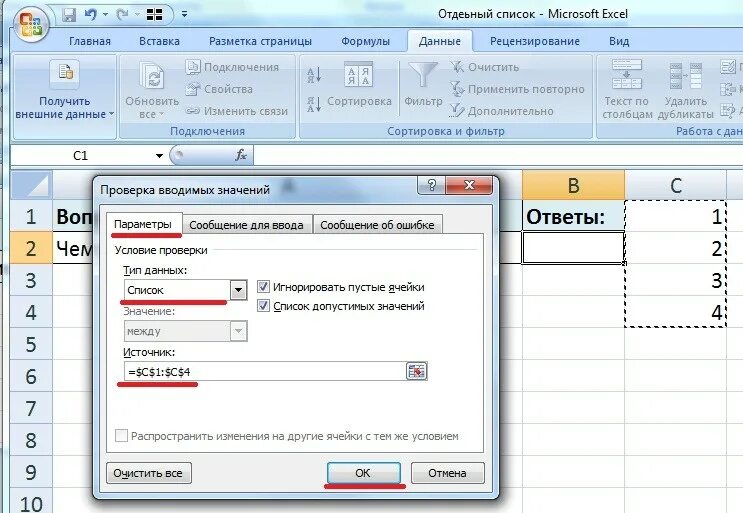Click the Подключения connections item
The width and height of the screenshot is (743, 513).
click(x=232, y=67)
